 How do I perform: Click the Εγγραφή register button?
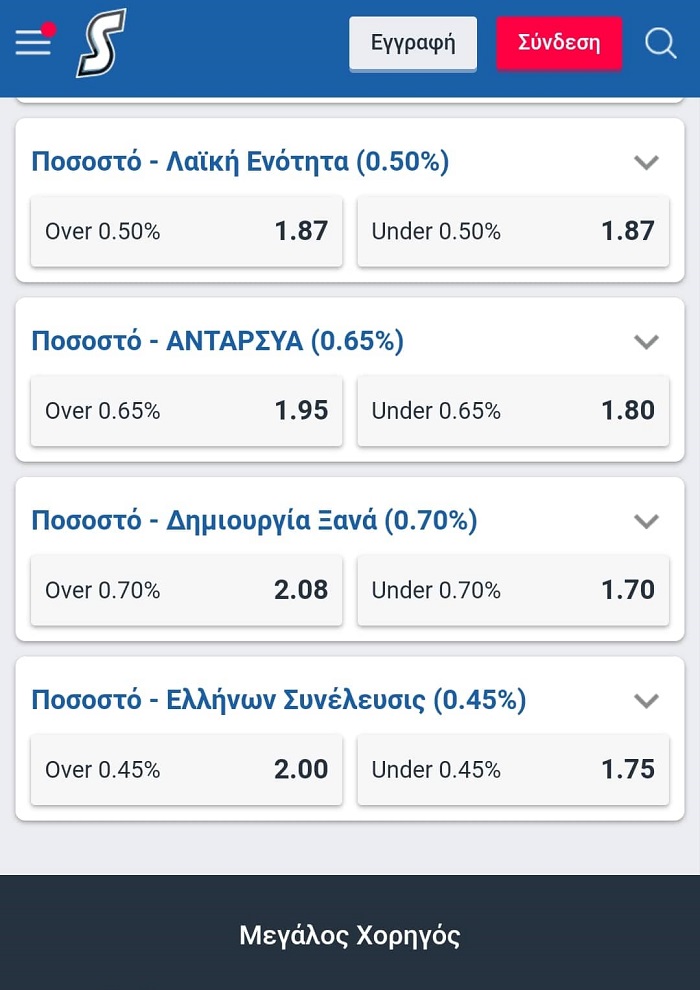(413, 43)
